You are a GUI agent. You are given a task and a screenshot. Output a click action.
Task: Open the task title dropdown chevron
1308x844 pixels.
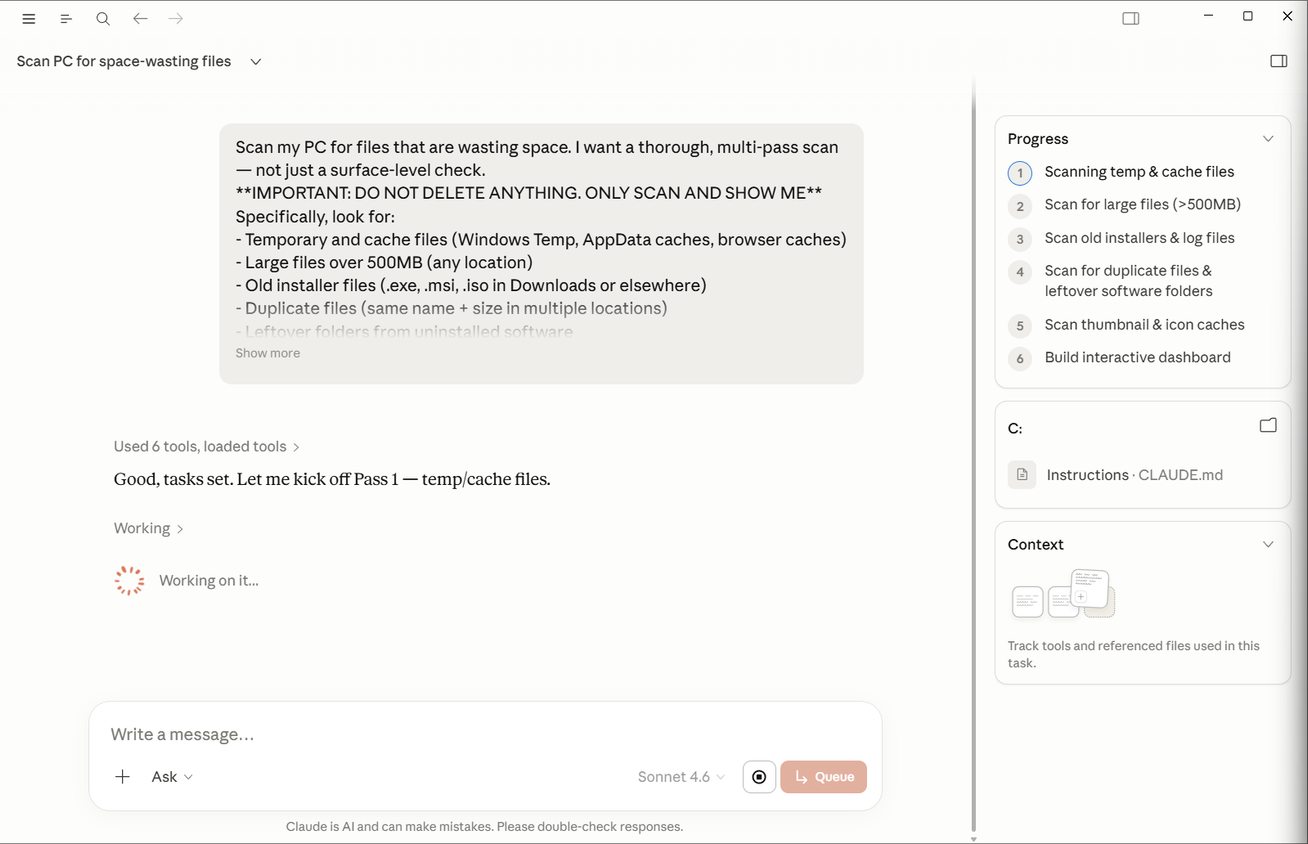coord(256,62)
